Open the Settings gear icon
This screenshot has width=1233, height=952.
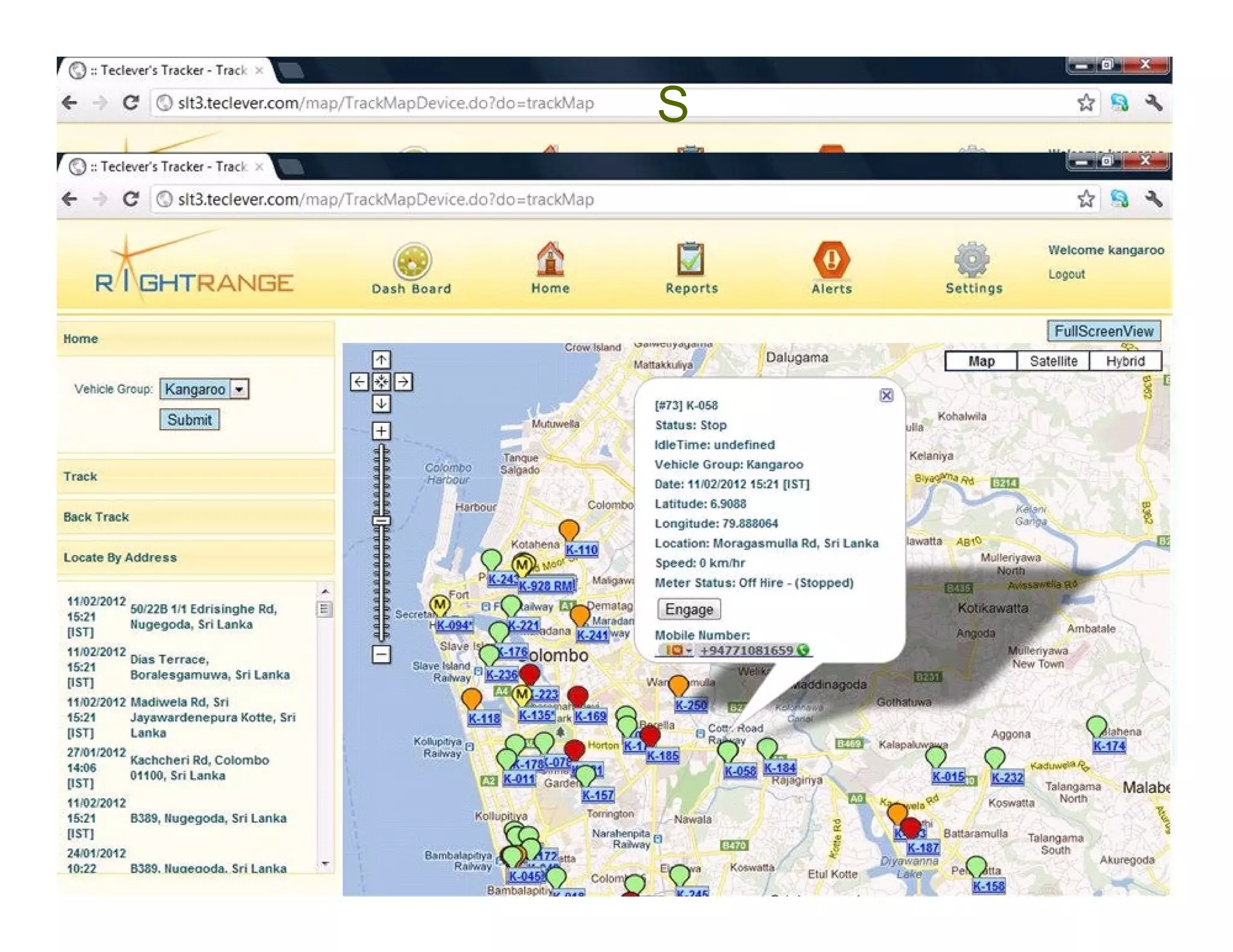tap(972, 260)
